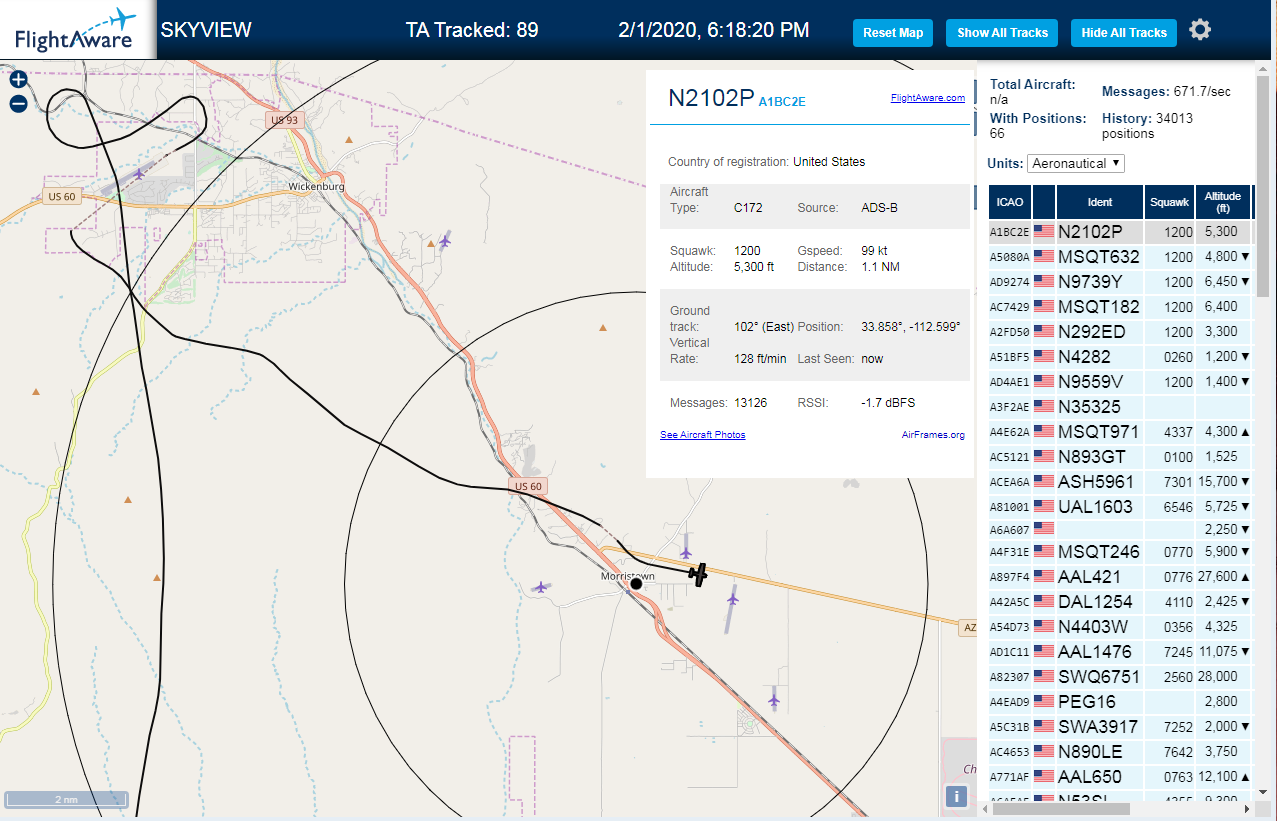This screenshot has width=1277, height=821.
Task: Zoom out on the map
Action: 18,103
